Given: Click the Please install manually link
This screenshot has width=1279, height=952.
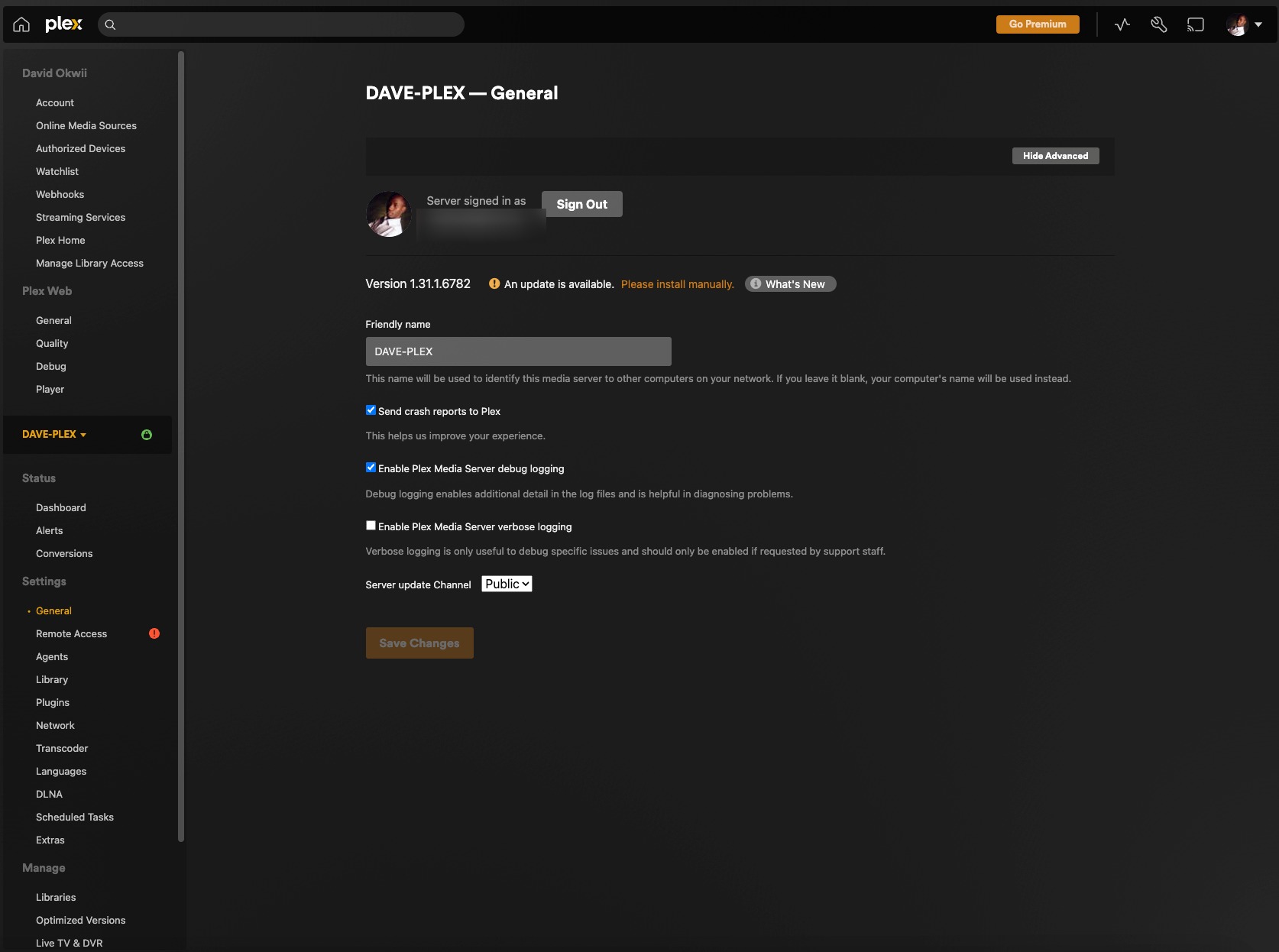Looking at the screenshot, I should (677, 283).
